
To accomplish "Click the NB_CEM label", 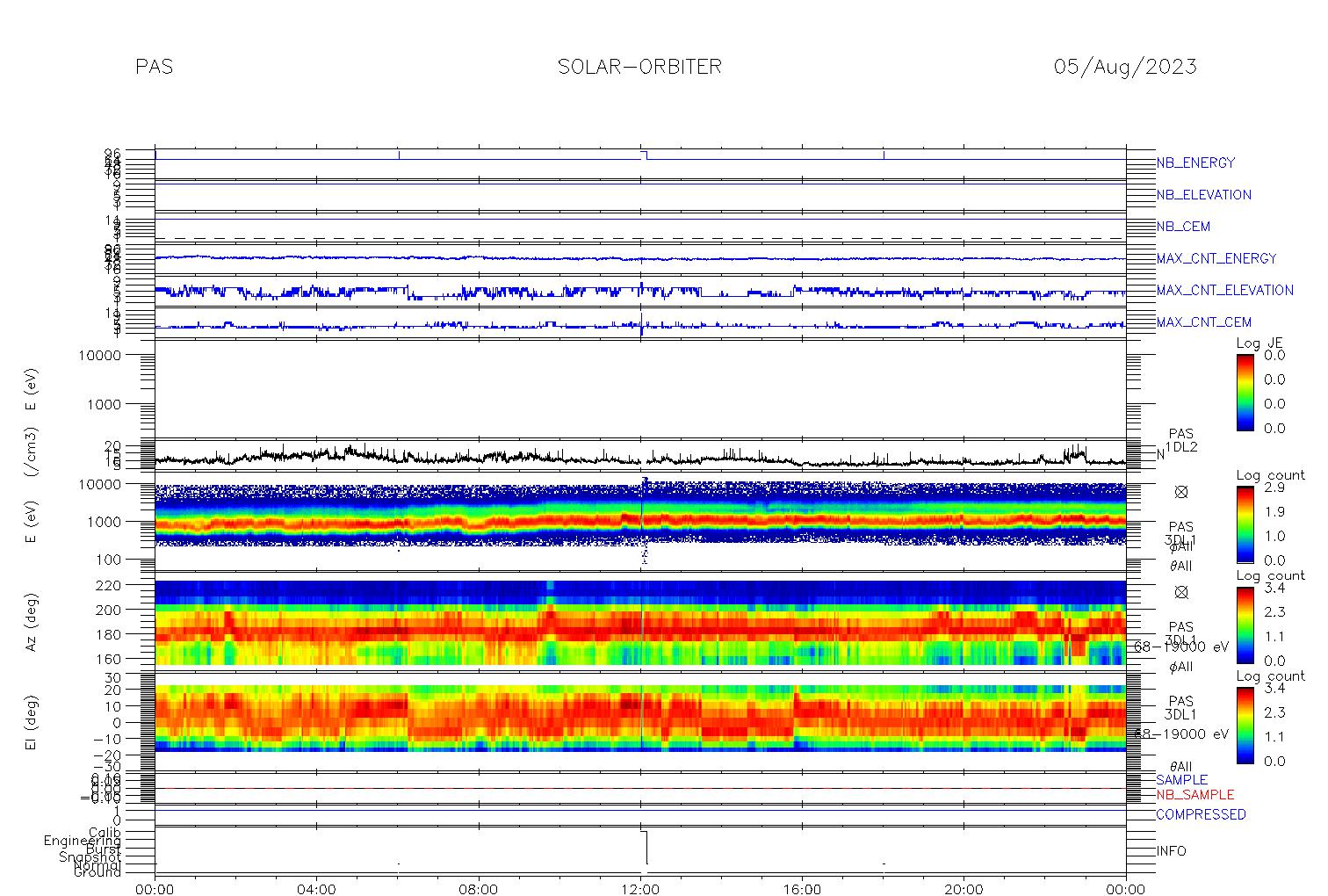I will (1183, 227).
